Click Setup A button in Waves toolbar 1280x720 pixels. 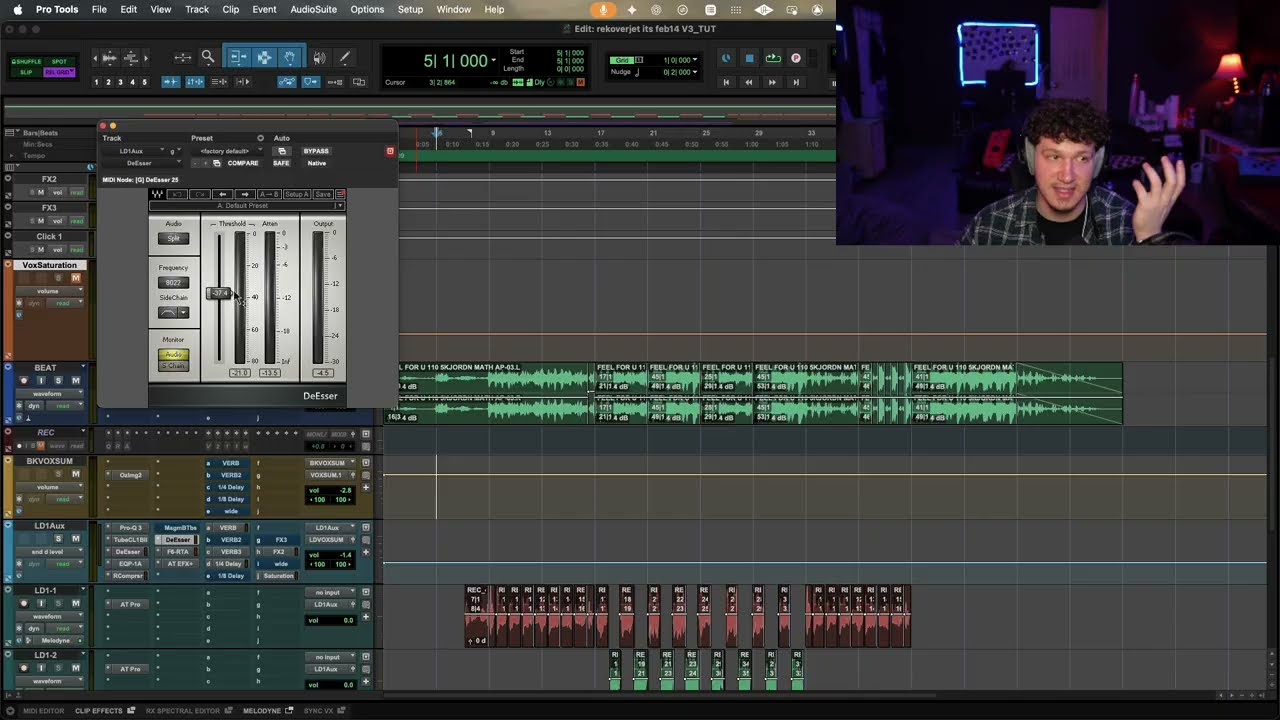click(x=297, y=194)
